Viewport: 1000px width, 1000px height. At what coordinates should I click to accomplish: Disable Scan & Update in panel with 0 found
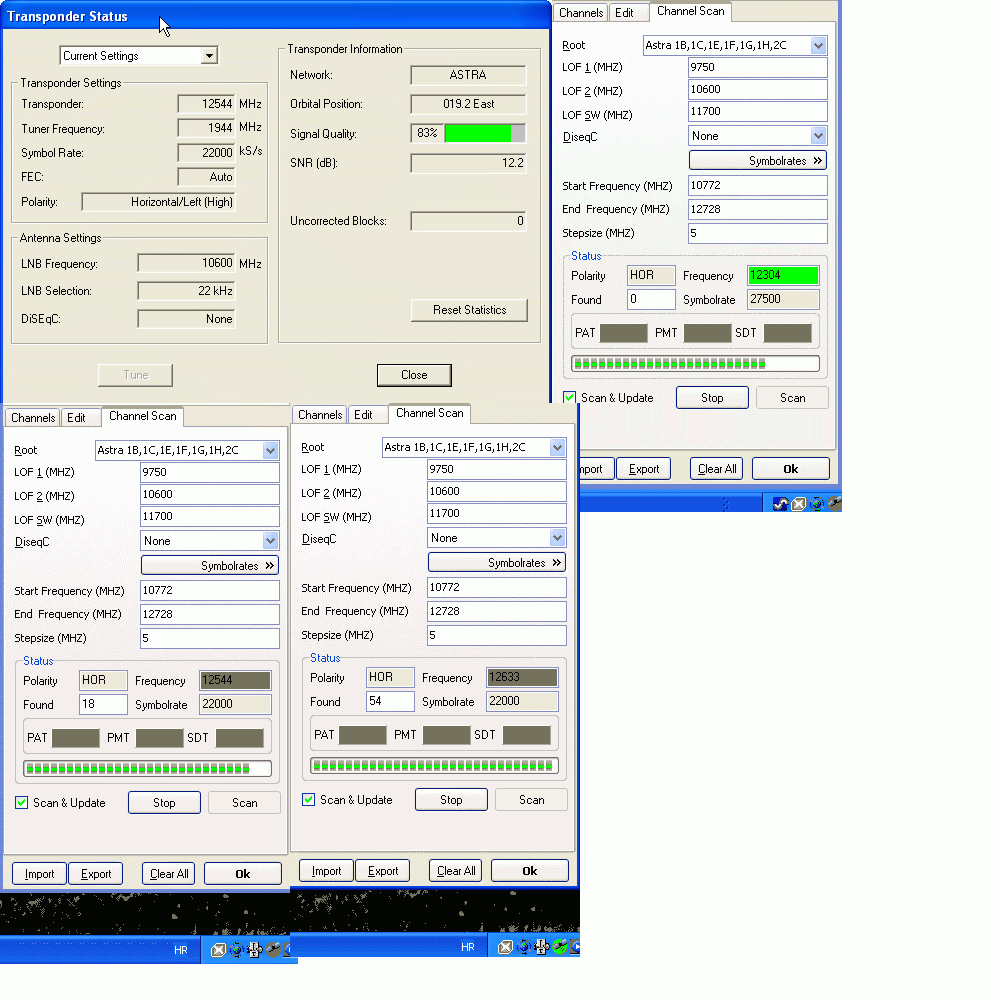(570, 398)
